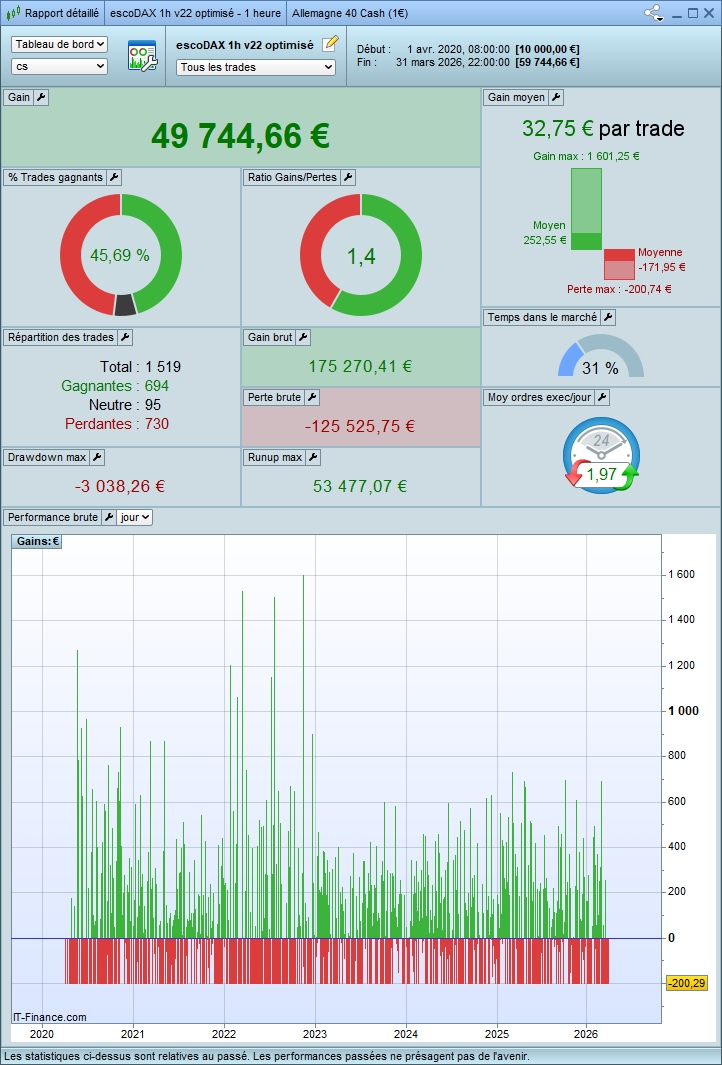Click the Ratio Gains/Pertes wrench icon
The image size is (722, 1065).
348,177
